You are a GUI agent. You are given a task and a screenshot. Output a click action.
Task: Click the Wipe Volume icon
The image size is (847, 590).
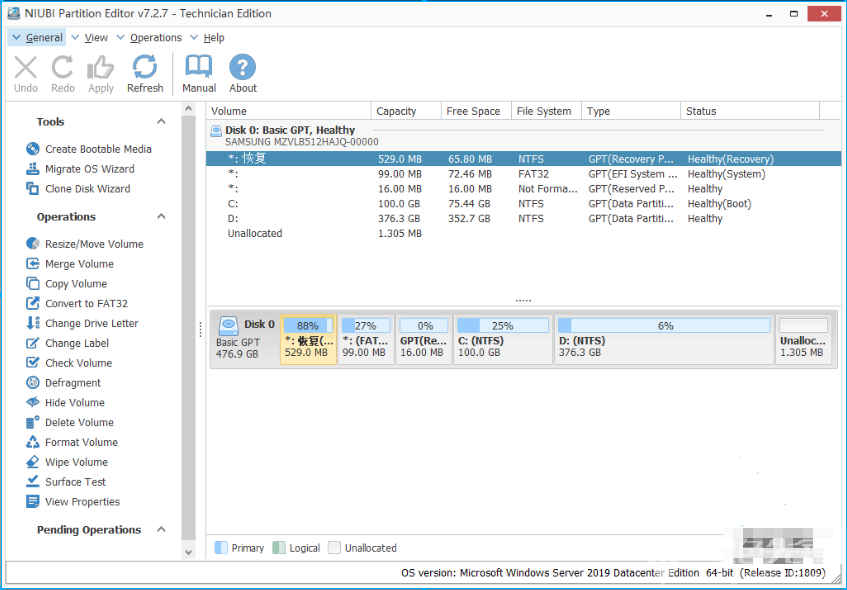tap(32, 462)
